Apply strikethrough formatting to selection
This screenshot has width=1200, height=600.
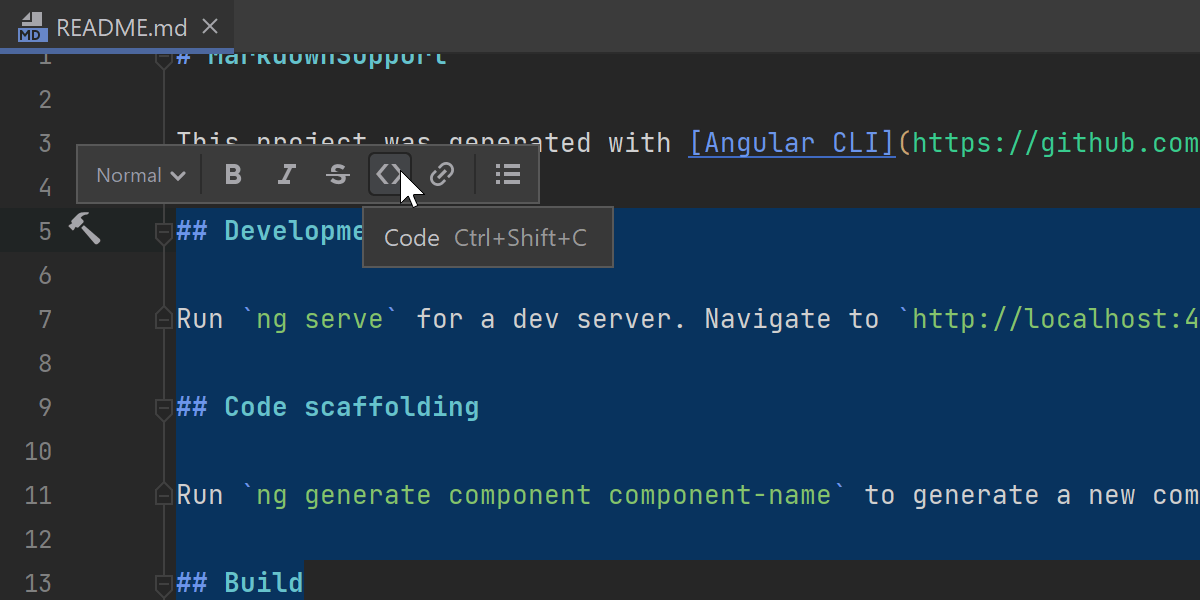point(338,175)
